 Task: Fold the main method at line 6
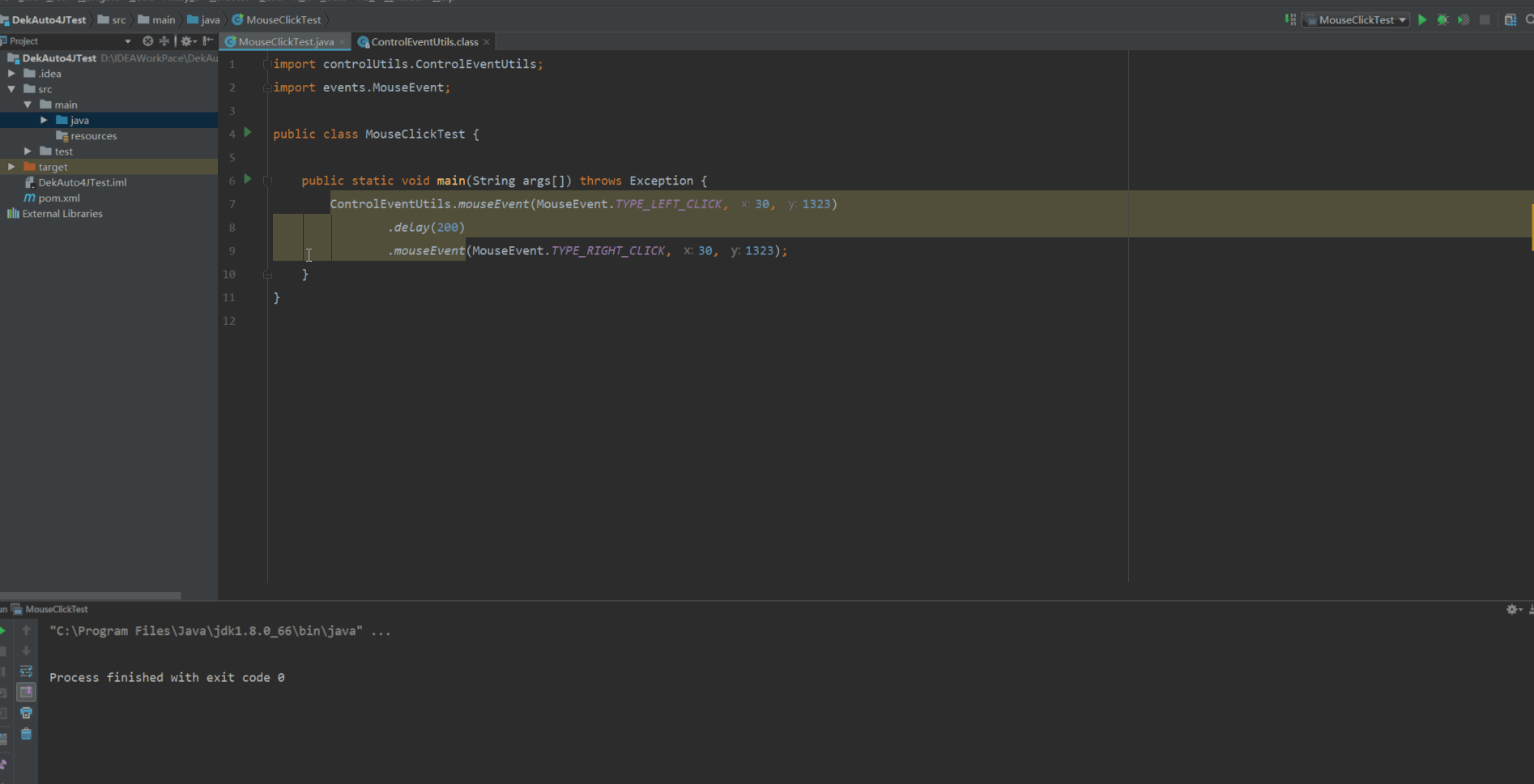coord(267,181)
